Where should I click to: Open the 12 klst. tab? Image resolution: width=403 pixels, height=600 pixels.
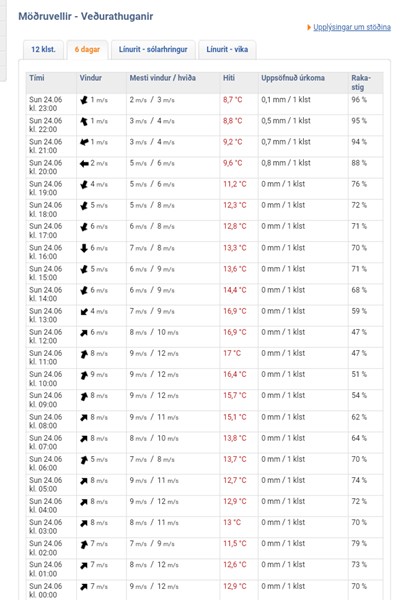point(43,50)
